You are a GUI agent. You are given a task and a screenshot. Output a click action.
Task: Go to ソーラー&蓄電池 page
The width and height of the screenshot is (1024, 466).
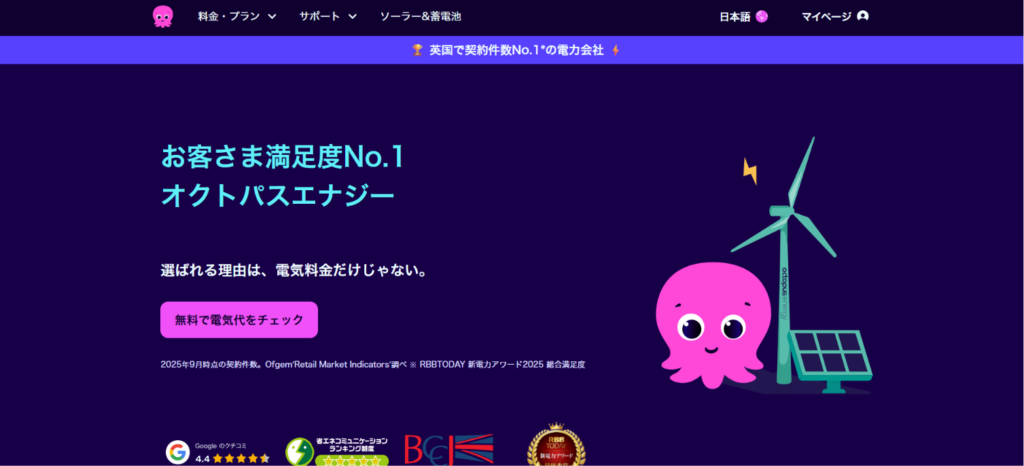pos(421,16)
